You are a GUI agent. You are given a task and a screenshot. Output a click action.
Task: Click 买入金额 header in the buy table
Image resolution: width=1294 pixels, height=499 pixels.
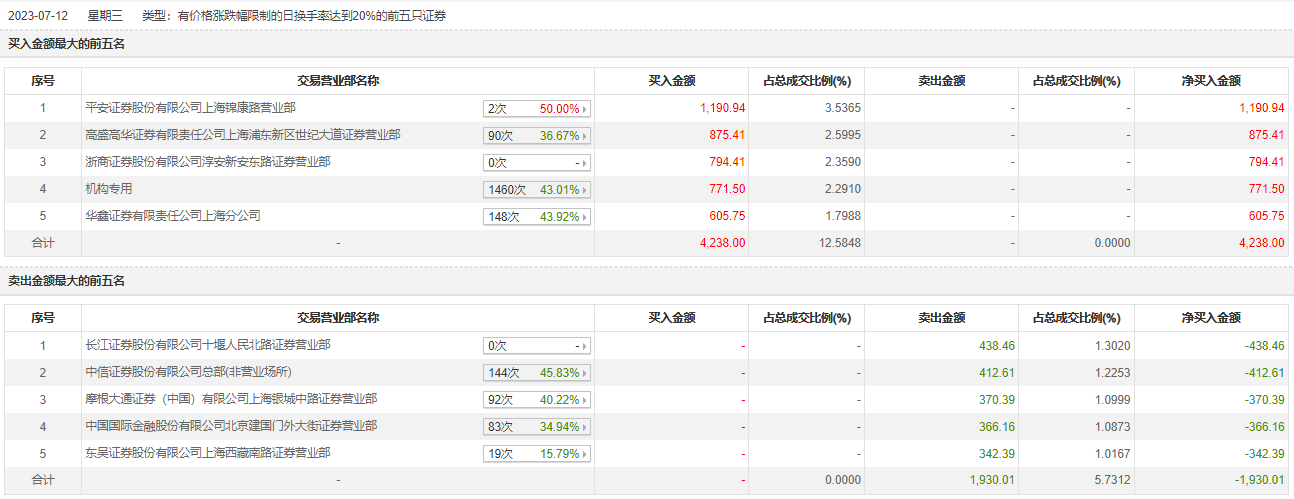click(672, 81)
